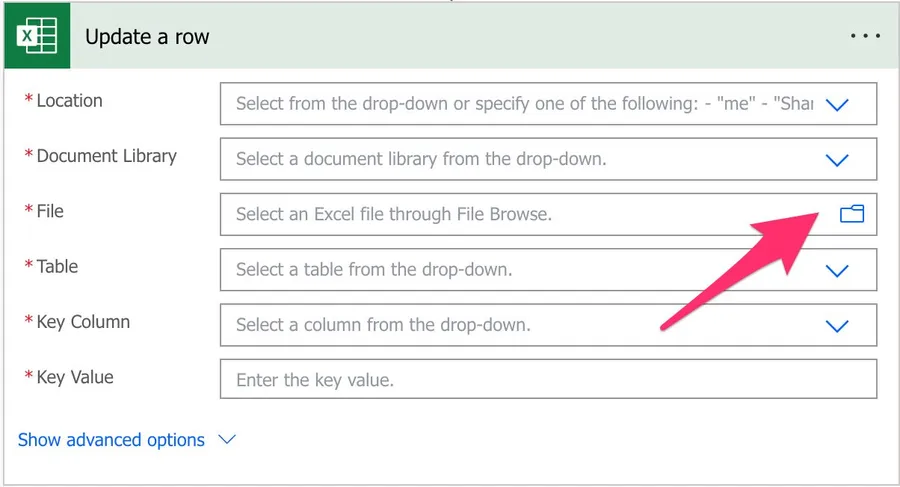The height and width of the screenshot is (487, 900).
Task: Click the Key Value input box
Action: [547, 380]
